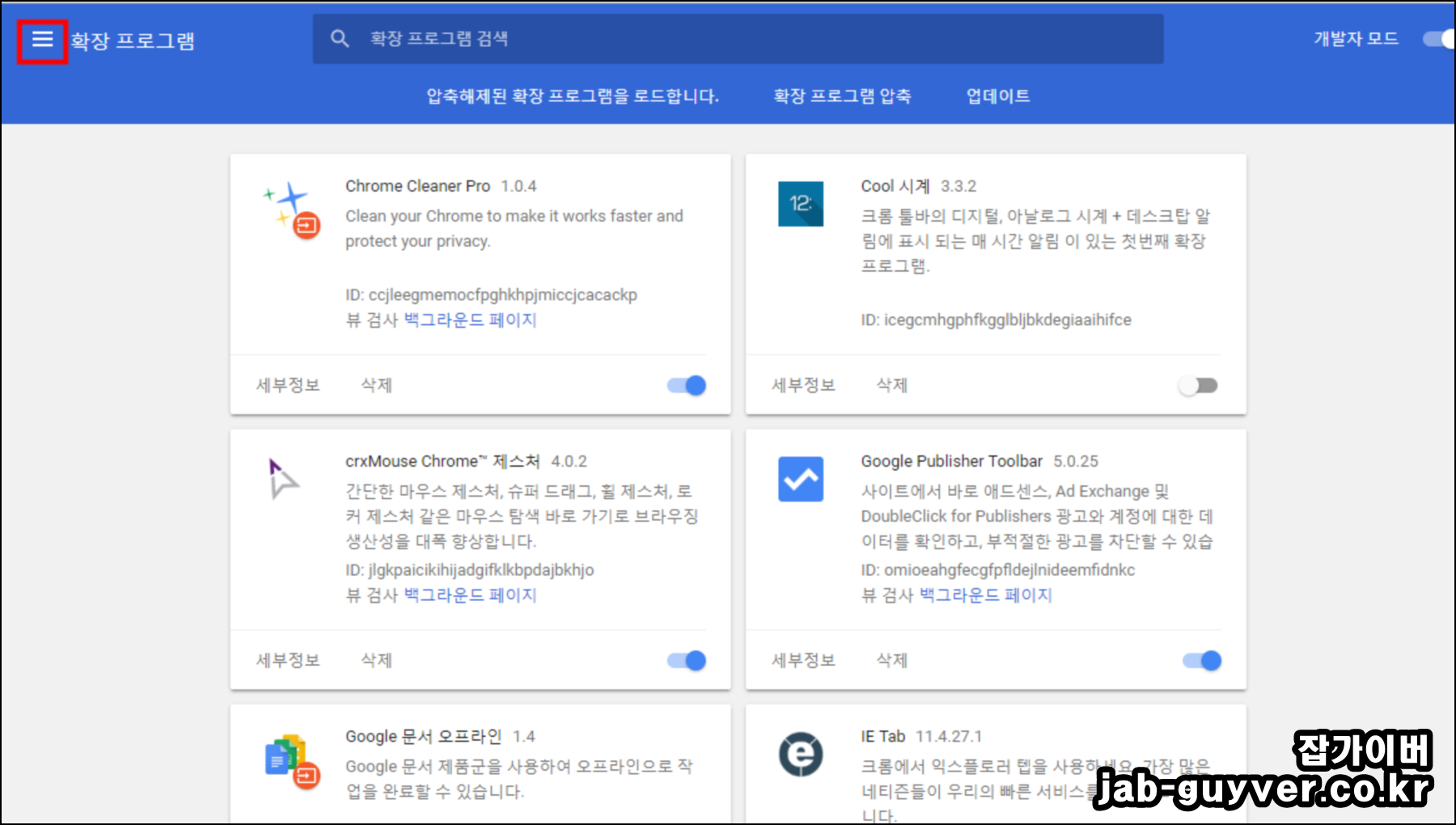Click 삭제 for Cool 시계

(x=892, y=385)
